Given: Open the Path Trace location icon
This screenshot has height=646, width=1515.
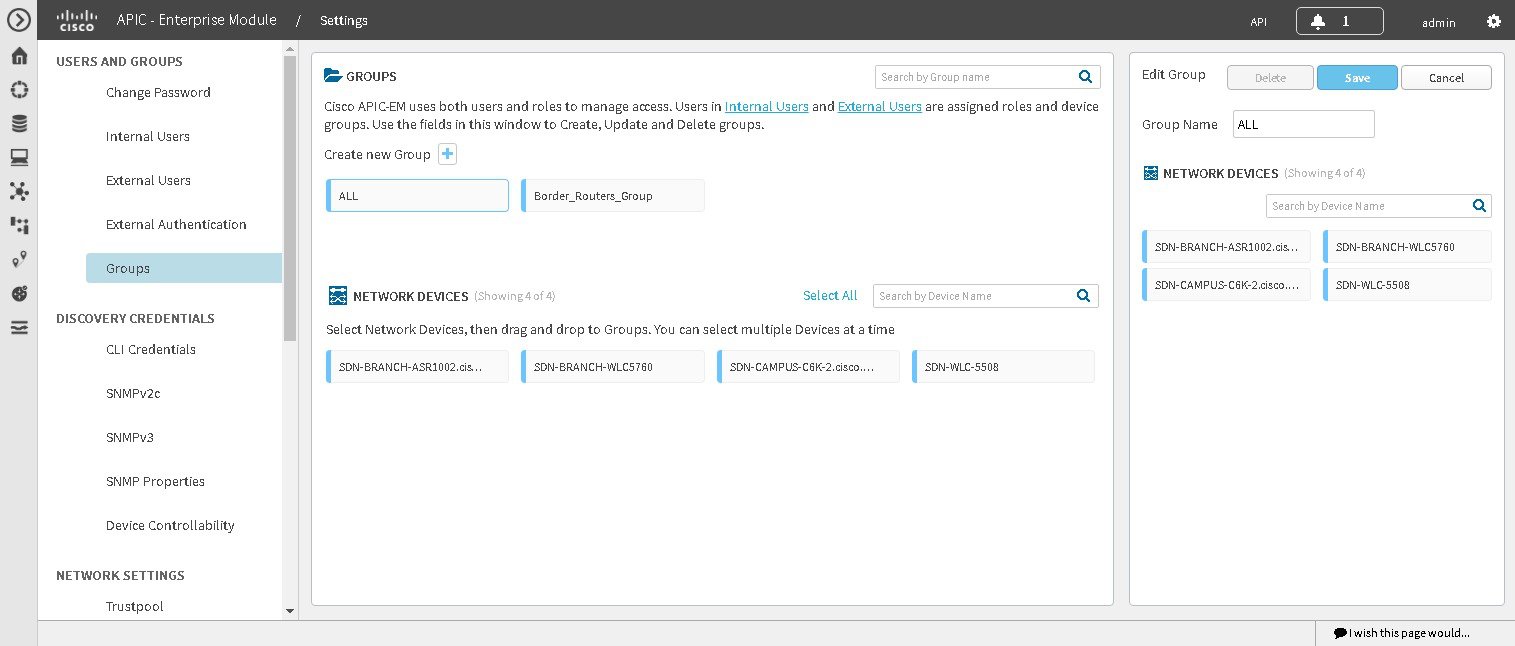Looking at the screenshot, I should [19, 259].
